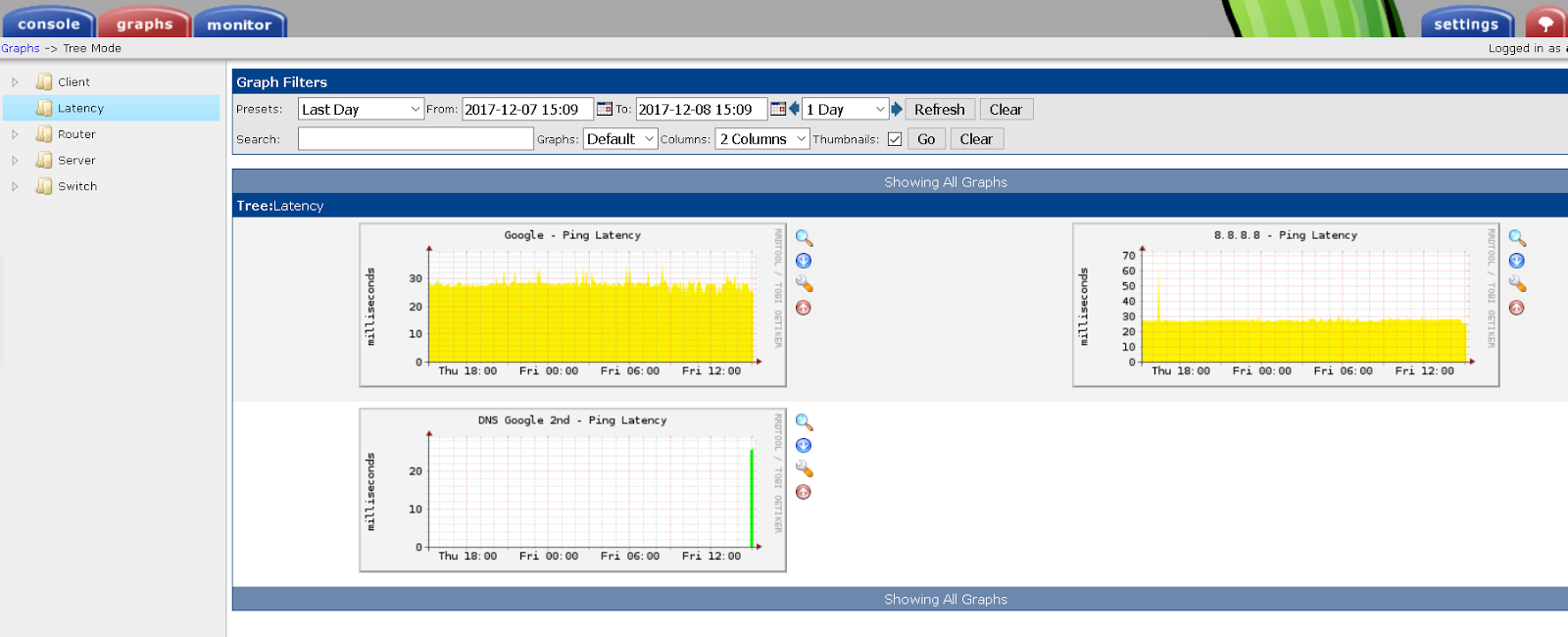This screenshot has height=637, width=1568.
Task: Open the Google Ping Latency graph thumbnail
Action: click(573, 305)
